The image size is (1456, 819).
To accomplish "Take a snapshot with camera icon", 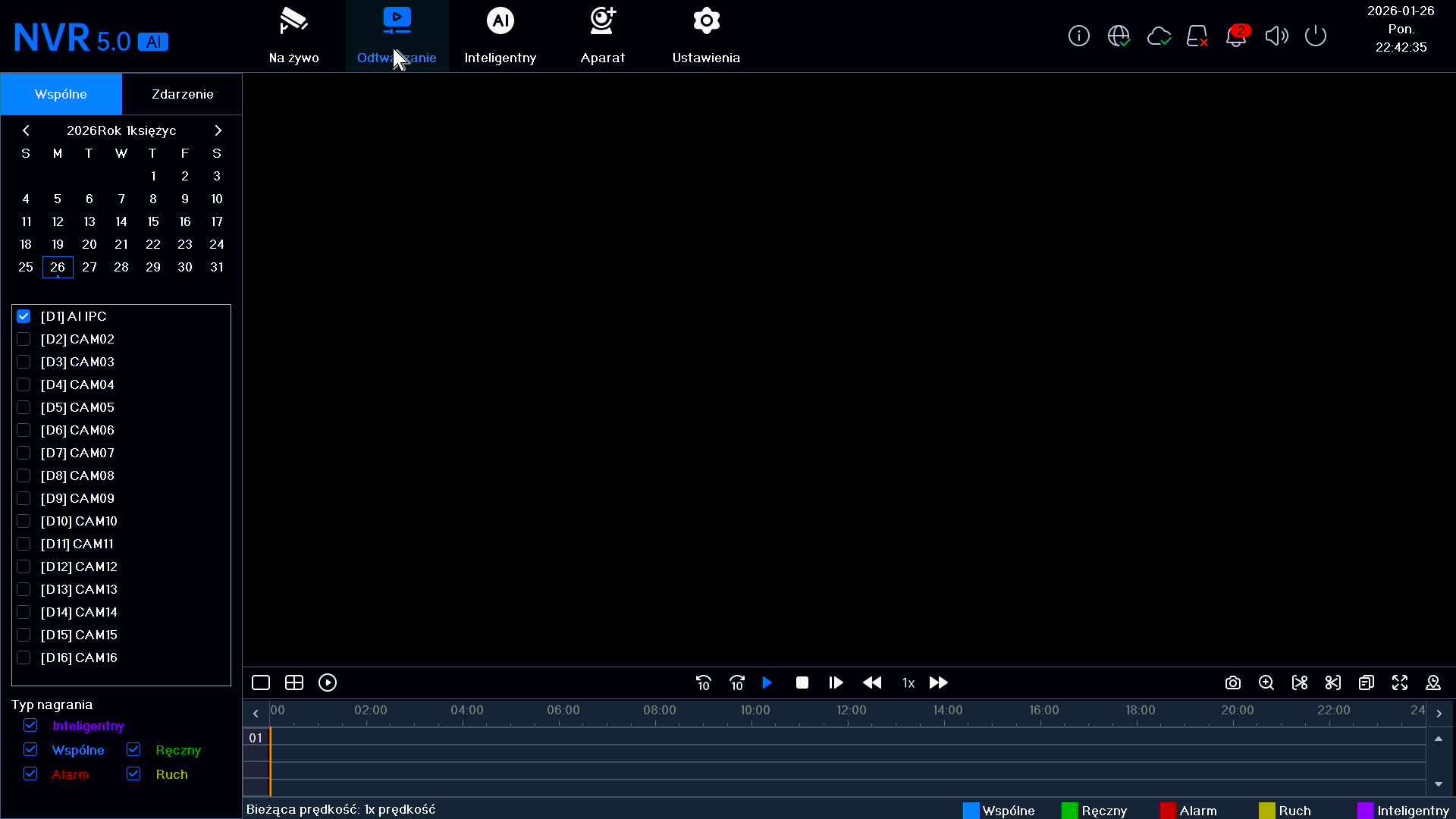I will (1233, 682).
